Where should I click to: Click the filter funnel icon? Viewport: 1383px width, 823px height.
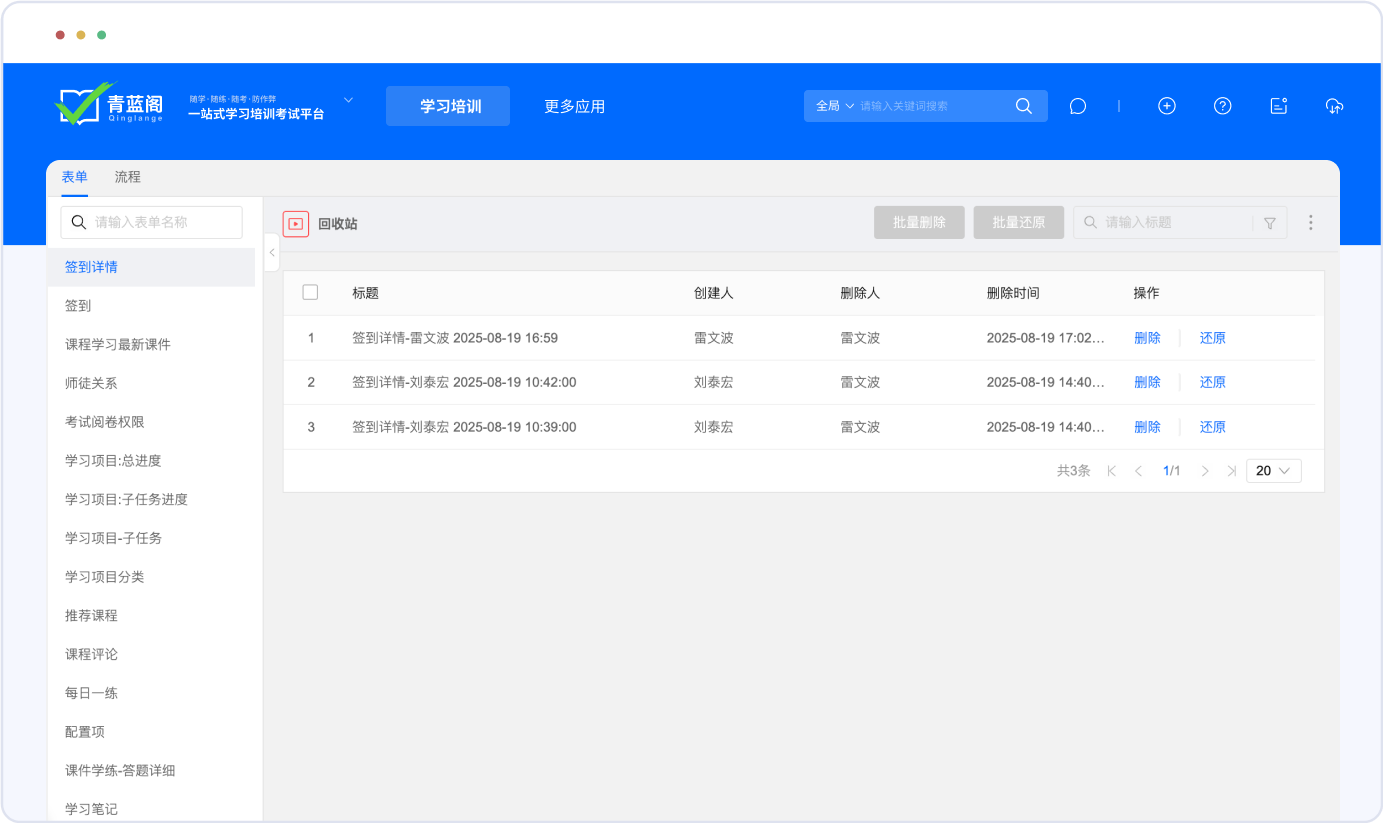(1270, 223)
